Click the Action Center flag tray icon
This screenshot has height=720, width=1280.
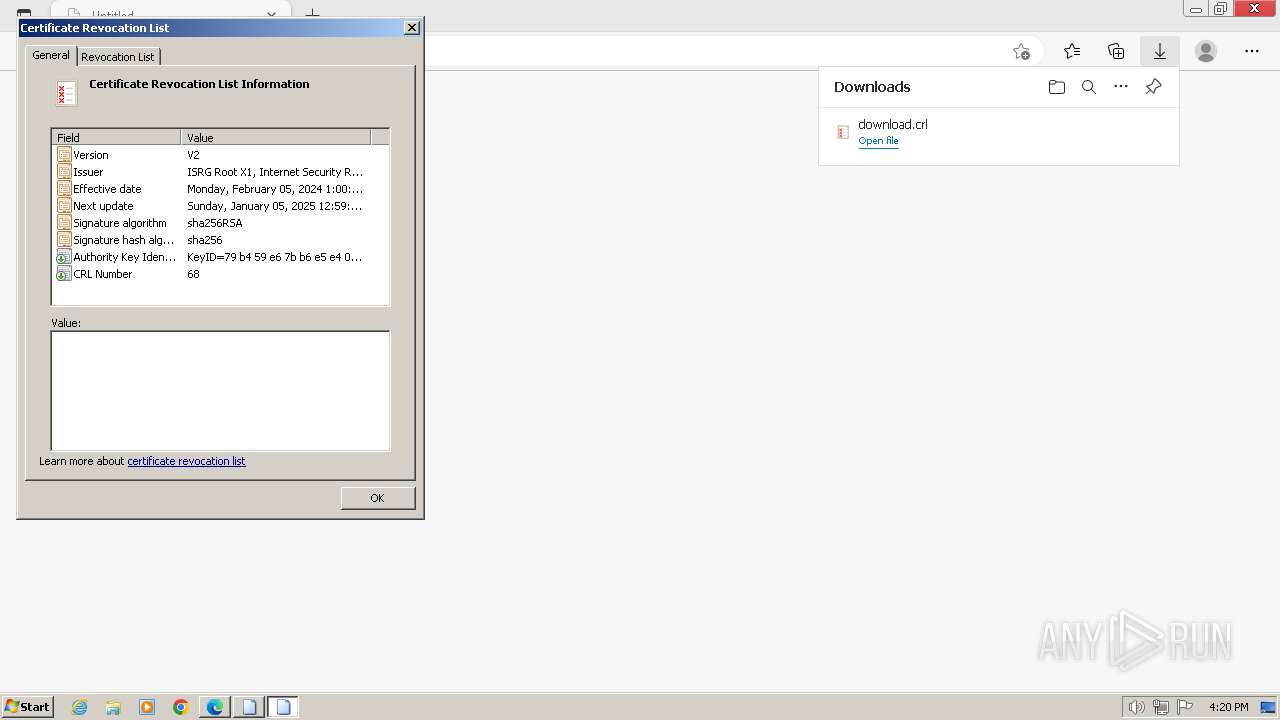pyautogui.click(x=1184, y=707)
